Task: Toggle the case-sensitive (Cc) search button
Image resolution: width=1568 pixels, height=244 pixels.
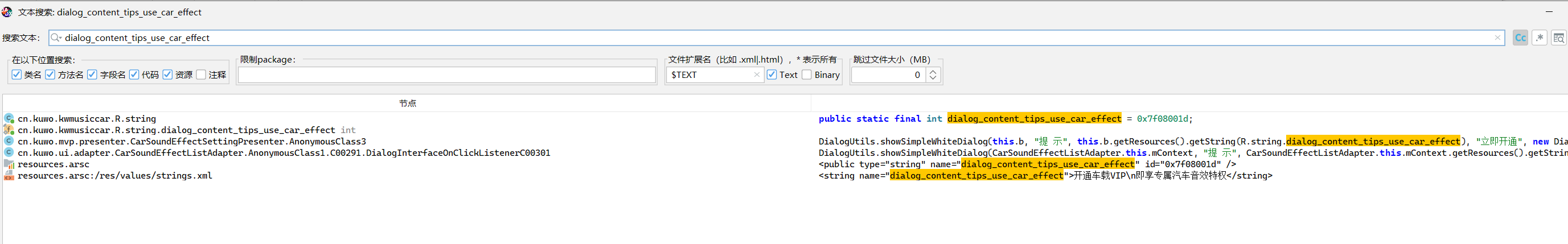Action: click(1520, 38)
